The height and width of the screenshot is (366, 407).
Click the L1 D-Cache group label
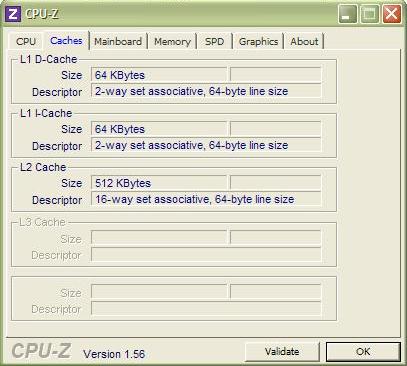tap(49, 59)
